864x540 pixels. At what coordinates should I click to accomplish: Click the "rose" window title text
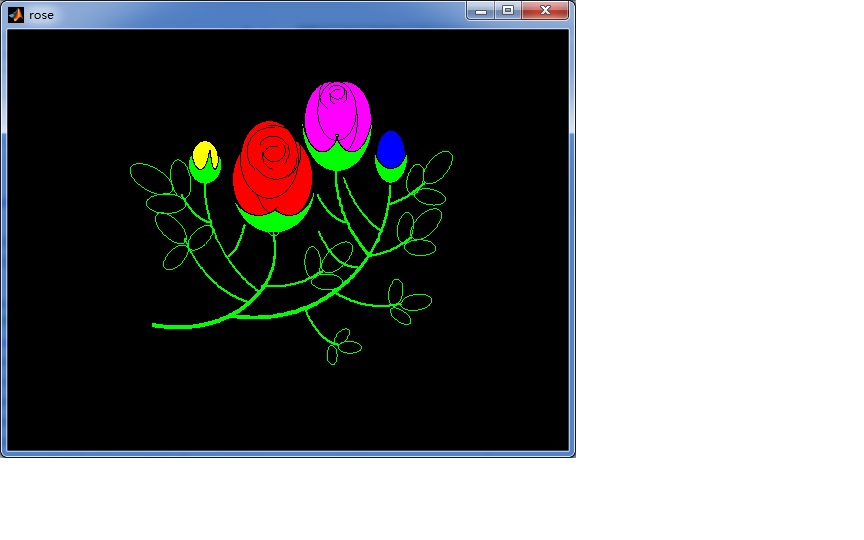(x=41, y=15)
